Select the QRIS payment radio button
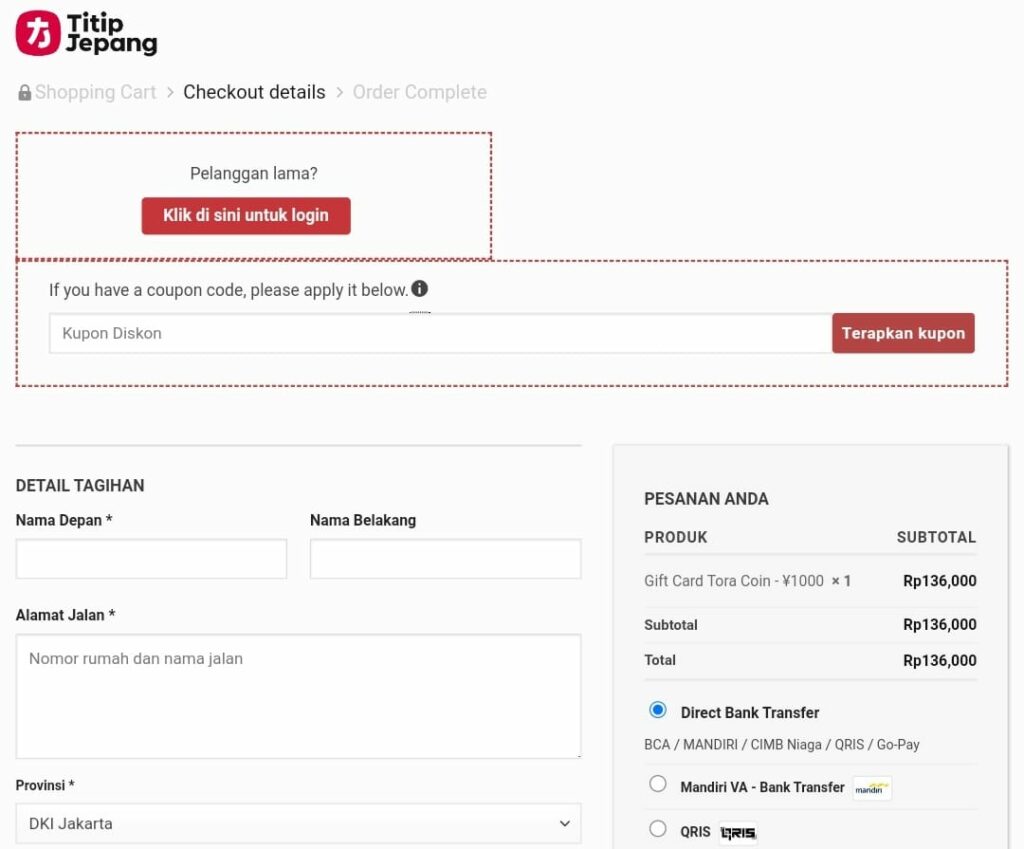Screen dimensions: 1024x849 (658, 828)
